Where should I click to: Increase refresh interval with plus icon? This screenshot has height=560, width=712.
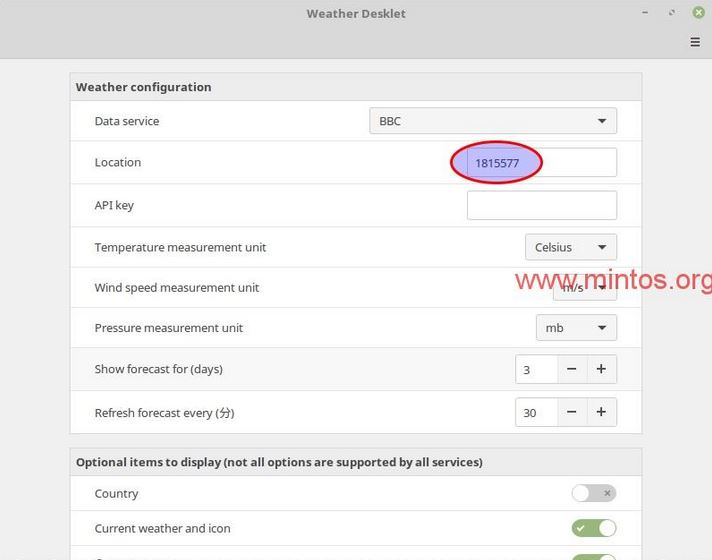601,412
